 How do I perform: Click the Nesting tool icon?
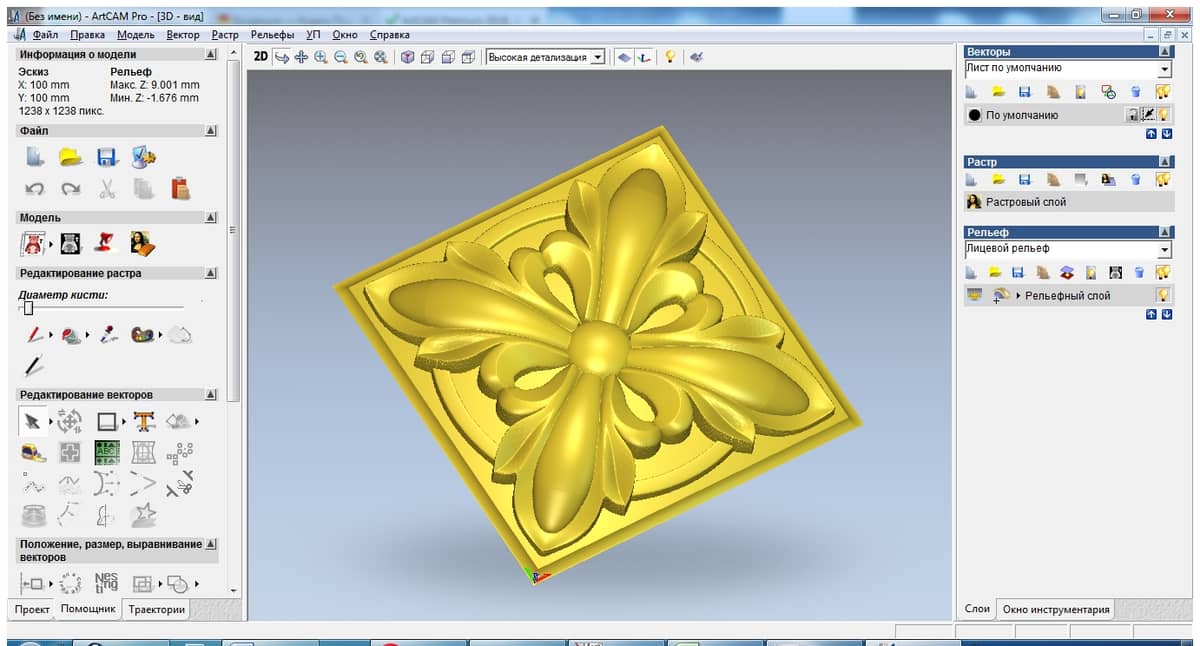(105, 583)
